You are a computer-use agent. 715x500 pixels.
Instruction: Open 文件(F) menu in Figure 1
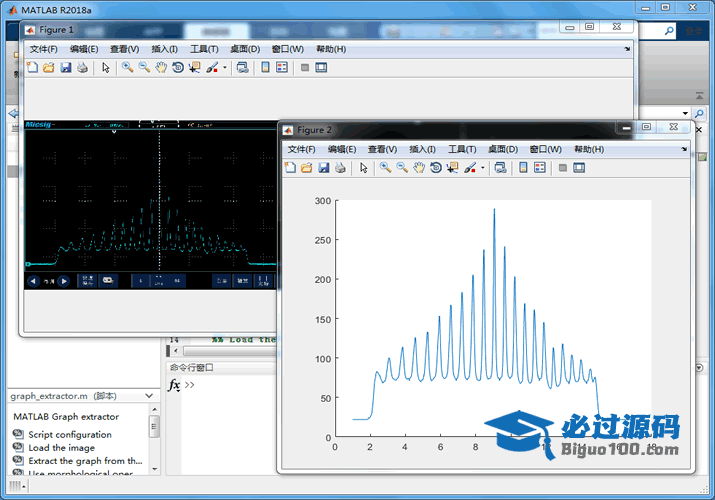click(44, 49)
